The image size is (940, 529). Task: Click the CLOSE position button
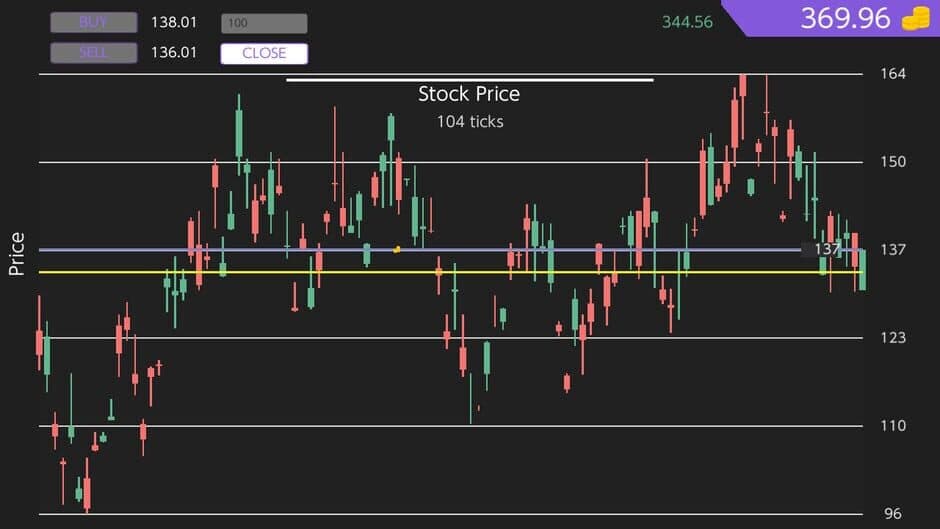click(x=264, y=53)
